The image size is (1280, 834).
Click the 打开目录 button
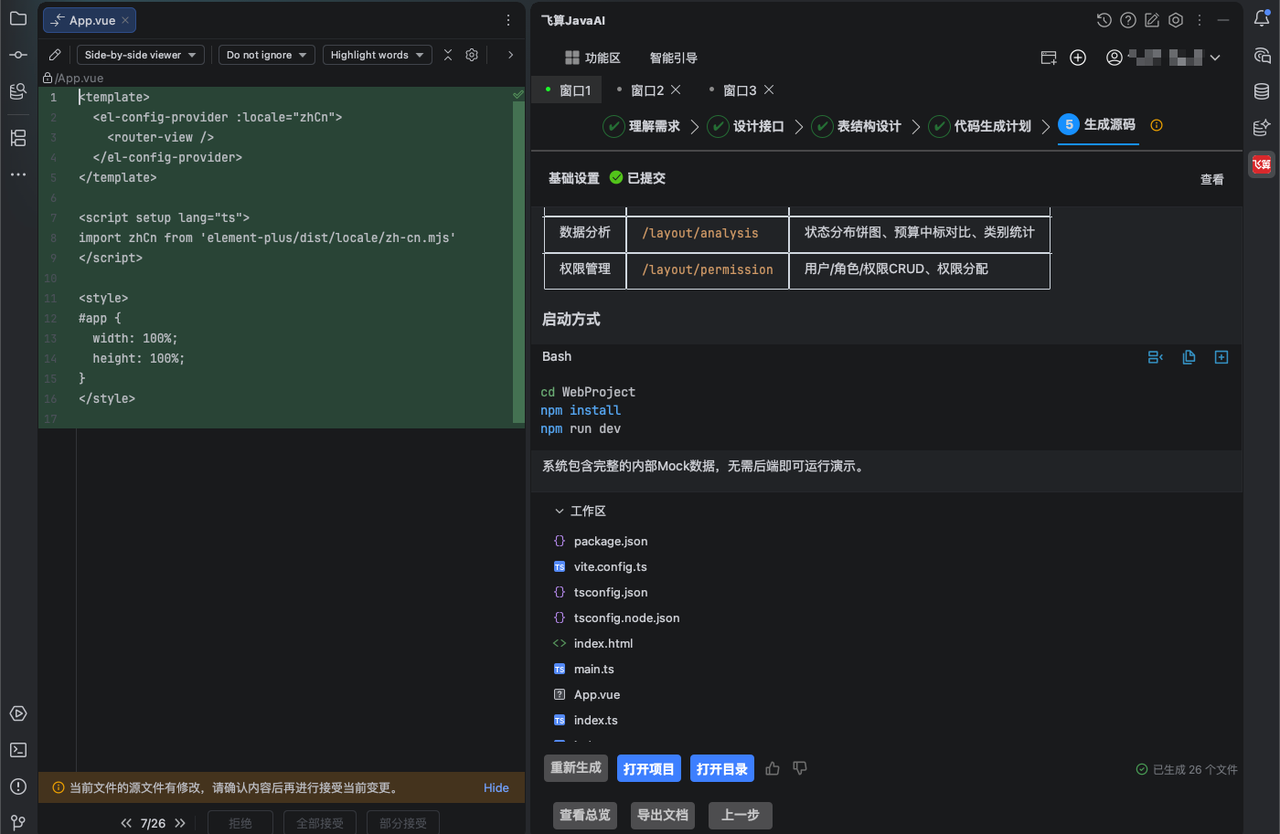[x=722, y=768]
